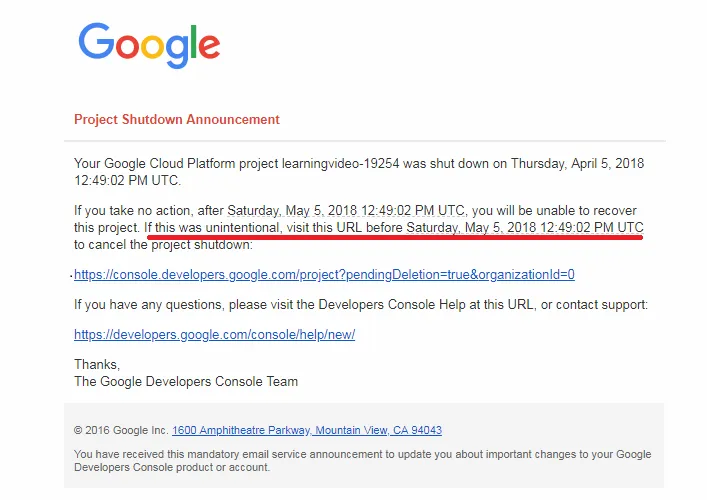Click 'Thursday, April 5, 2018' shutdown date
The width and height of the screenshot is (707, 500).
577,163
